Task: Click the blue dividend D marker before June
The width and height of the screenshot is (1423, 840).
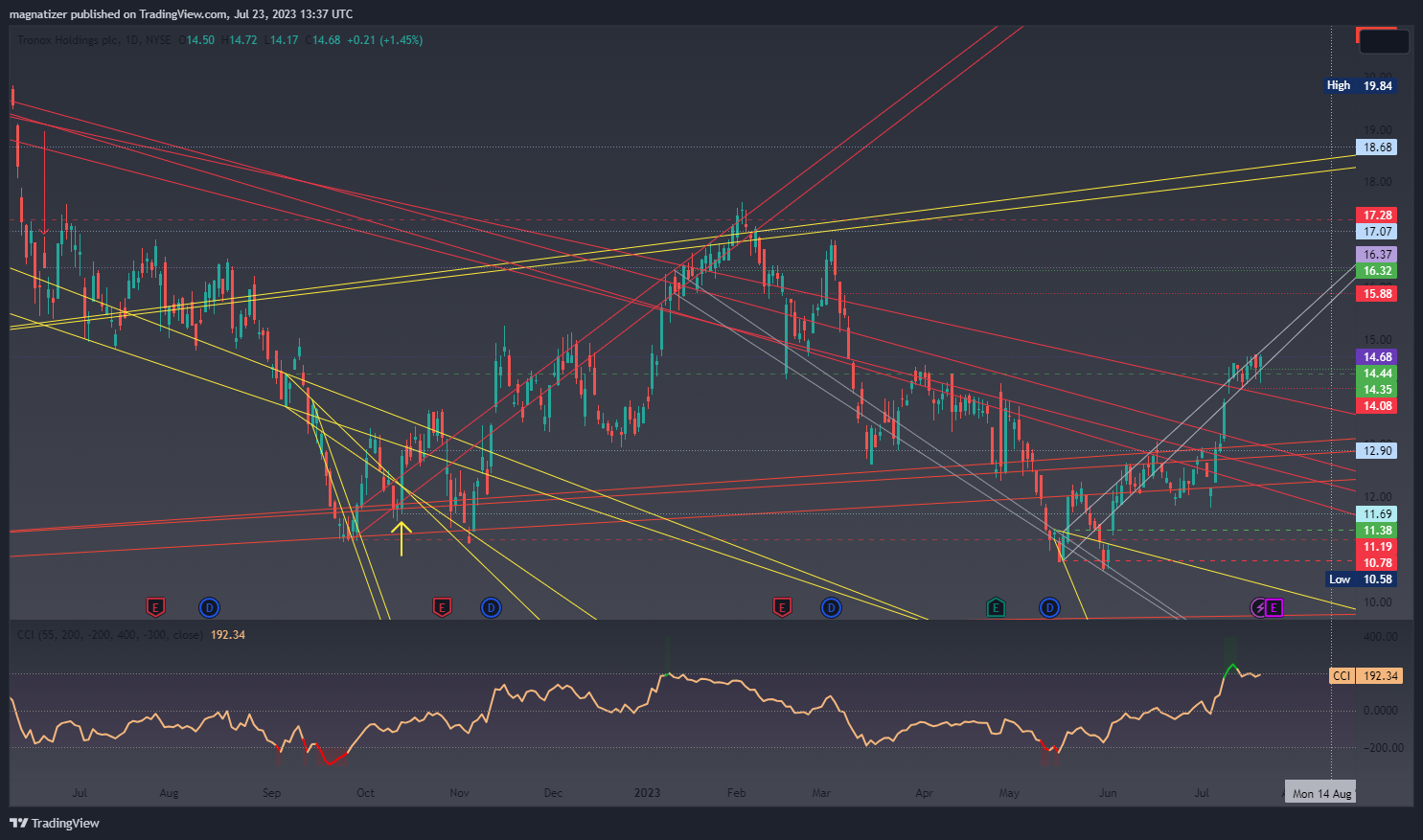Action: [x=1050, y=607]
